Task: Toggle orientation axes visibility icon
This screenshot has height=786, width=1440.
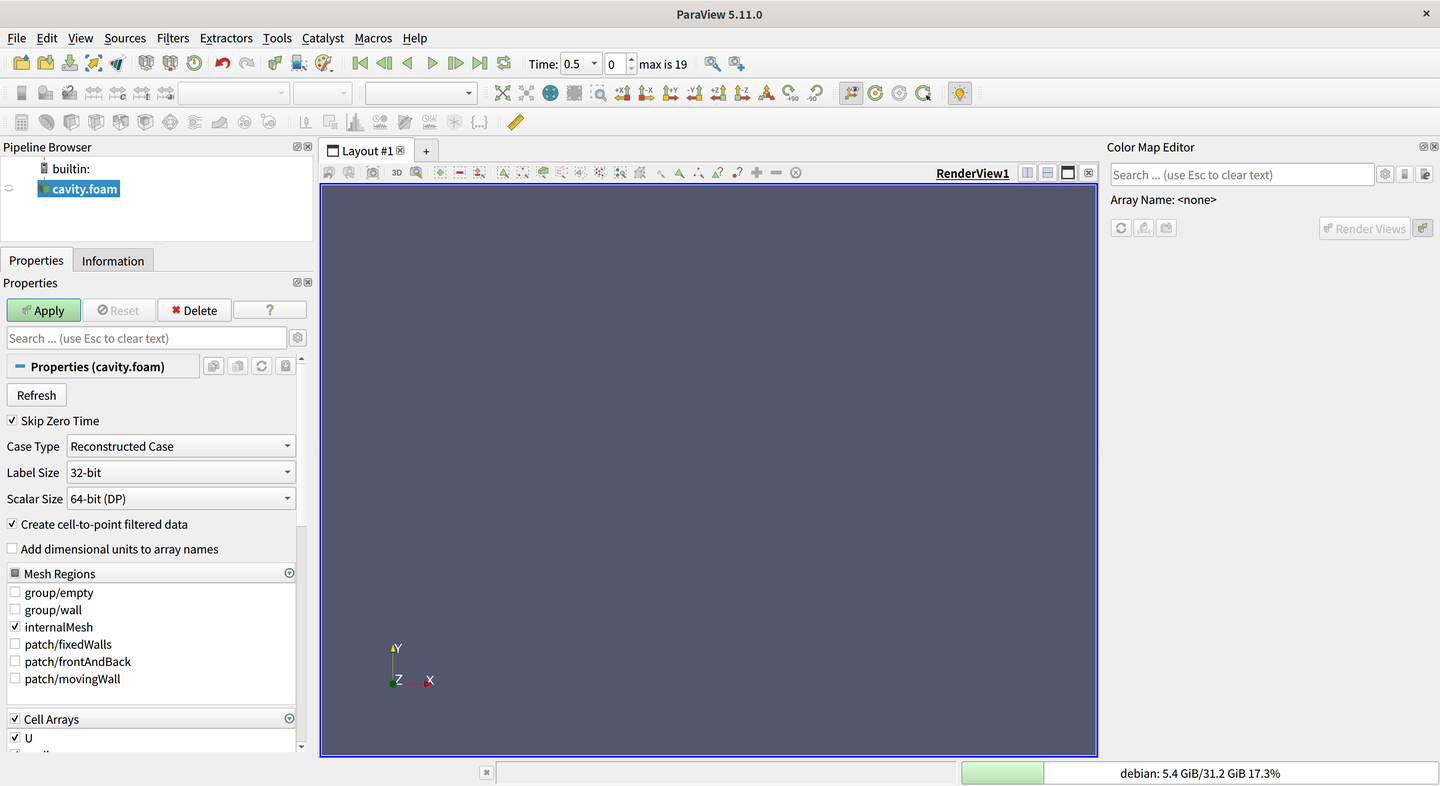Action: coord(851,93)
